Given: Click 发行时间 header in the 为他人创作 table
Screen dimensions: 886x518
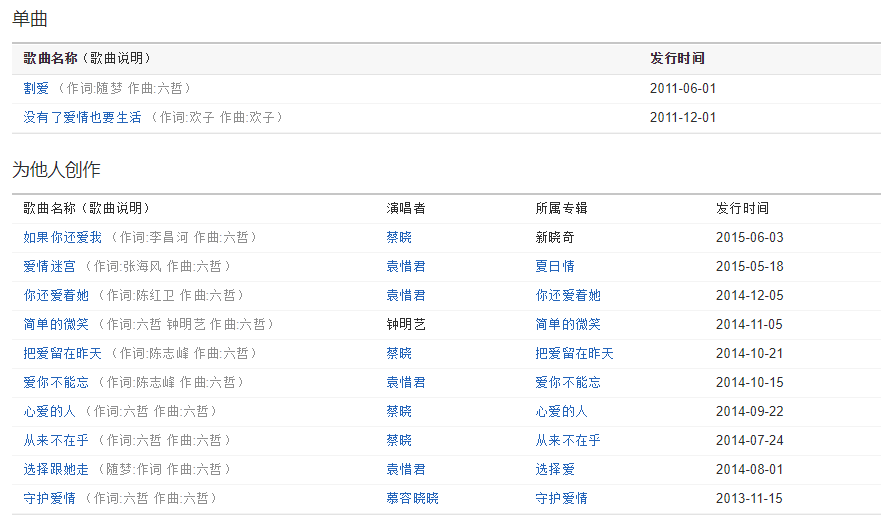Looking at the screenshot, I should pos(742,208).
